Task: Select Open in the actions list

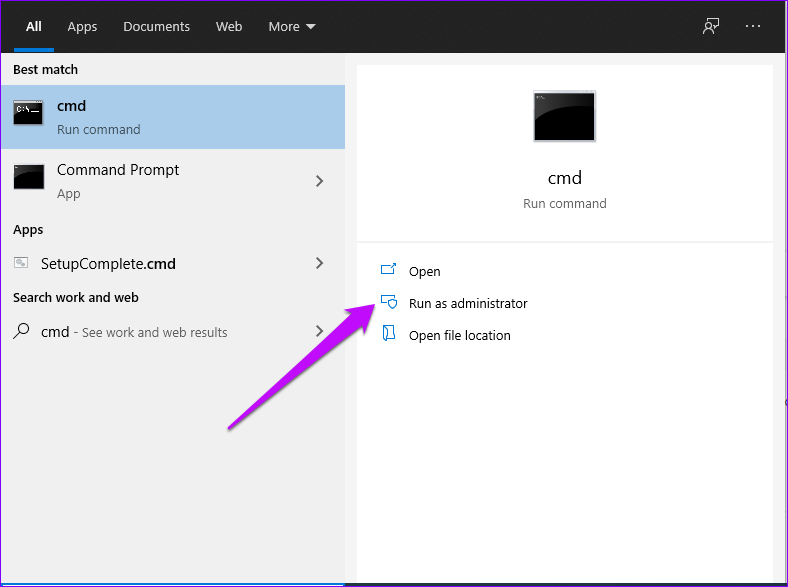Action: pos(424,271)
